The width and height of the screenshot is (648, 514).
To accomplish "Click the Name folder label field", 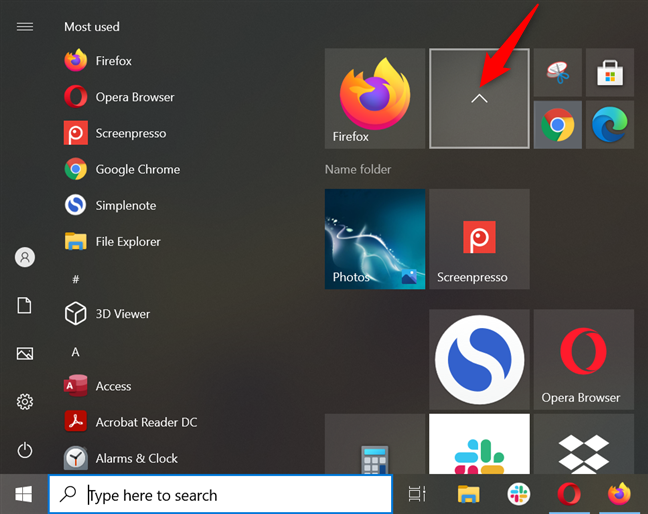I will point(358,169).
